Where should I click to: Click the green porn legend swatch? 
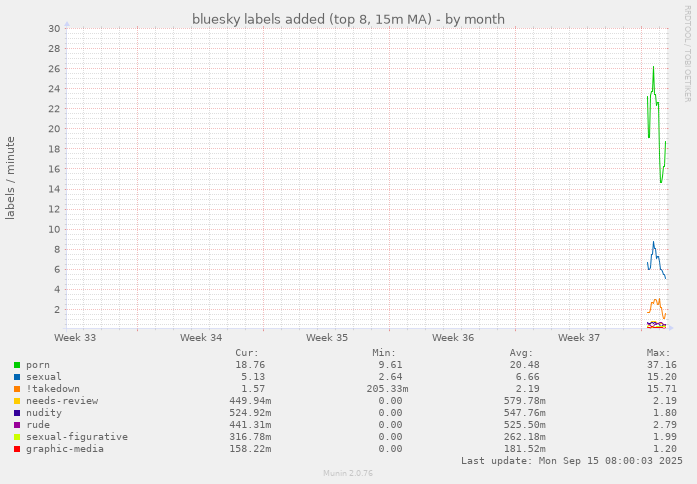pyautogui.click(x=17, y=365)
